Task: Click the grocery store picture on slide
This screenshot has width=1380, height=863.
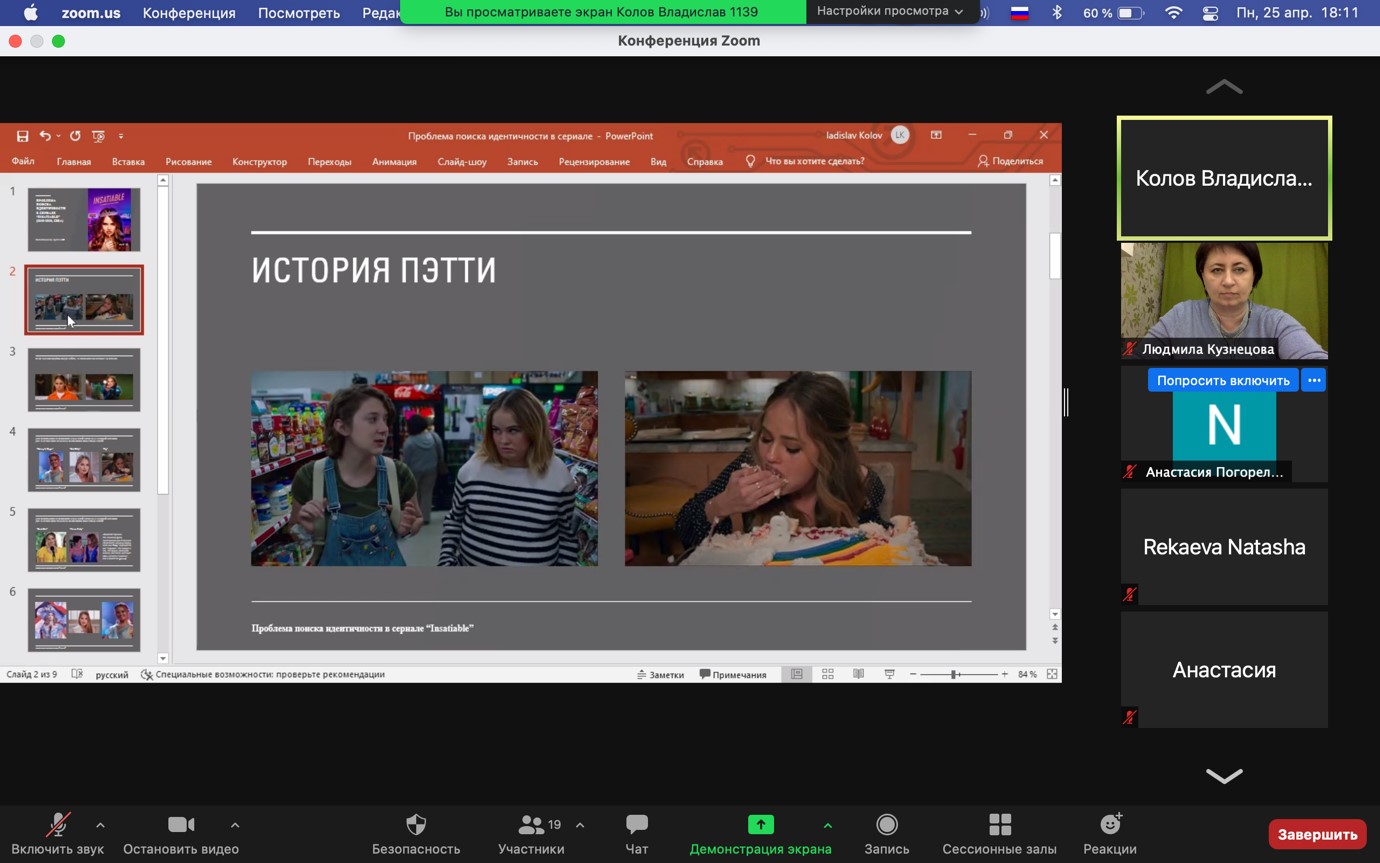Action: 424,468
